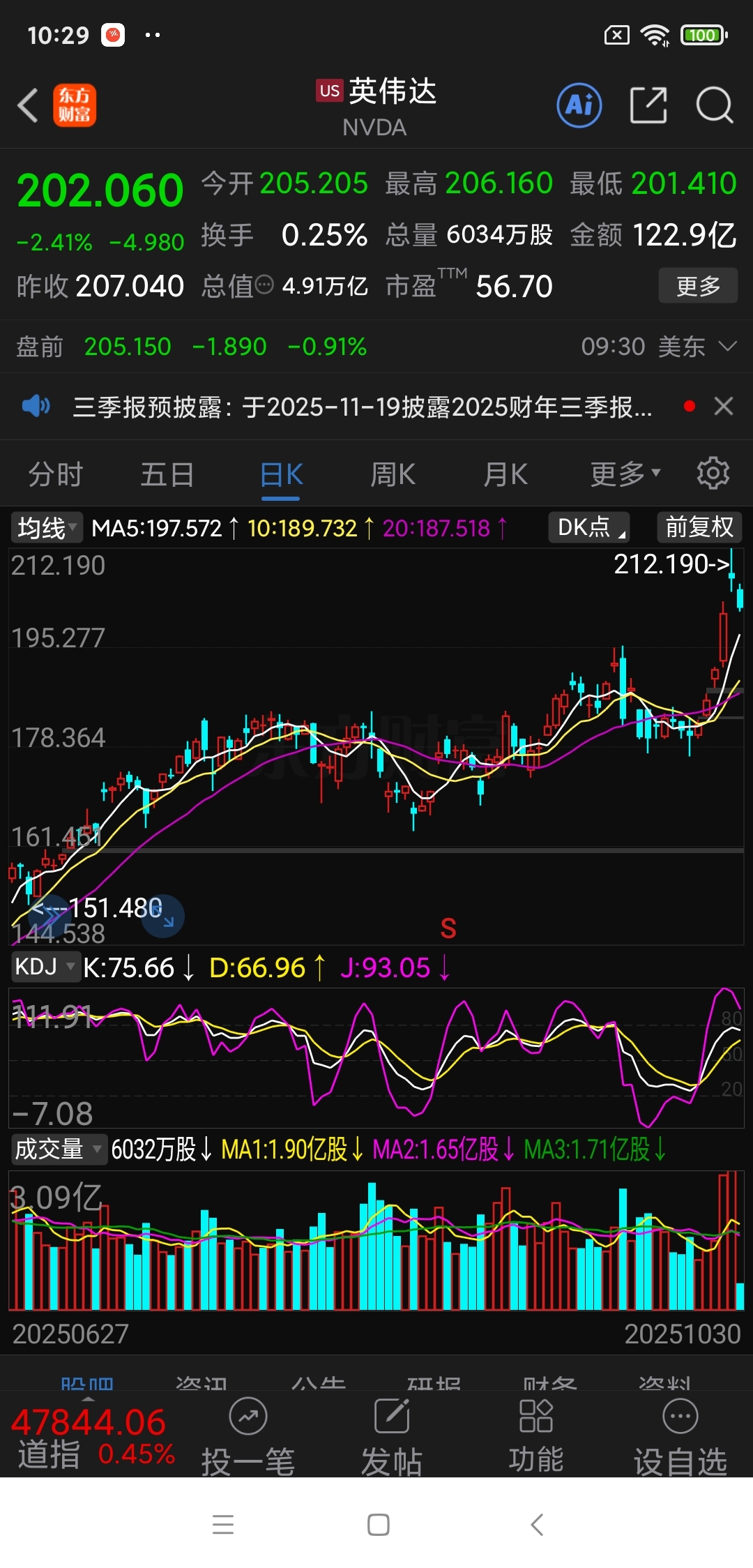753x1568 pixels.
Task: Tap the 设自选 label
Action: [680, 1461]
